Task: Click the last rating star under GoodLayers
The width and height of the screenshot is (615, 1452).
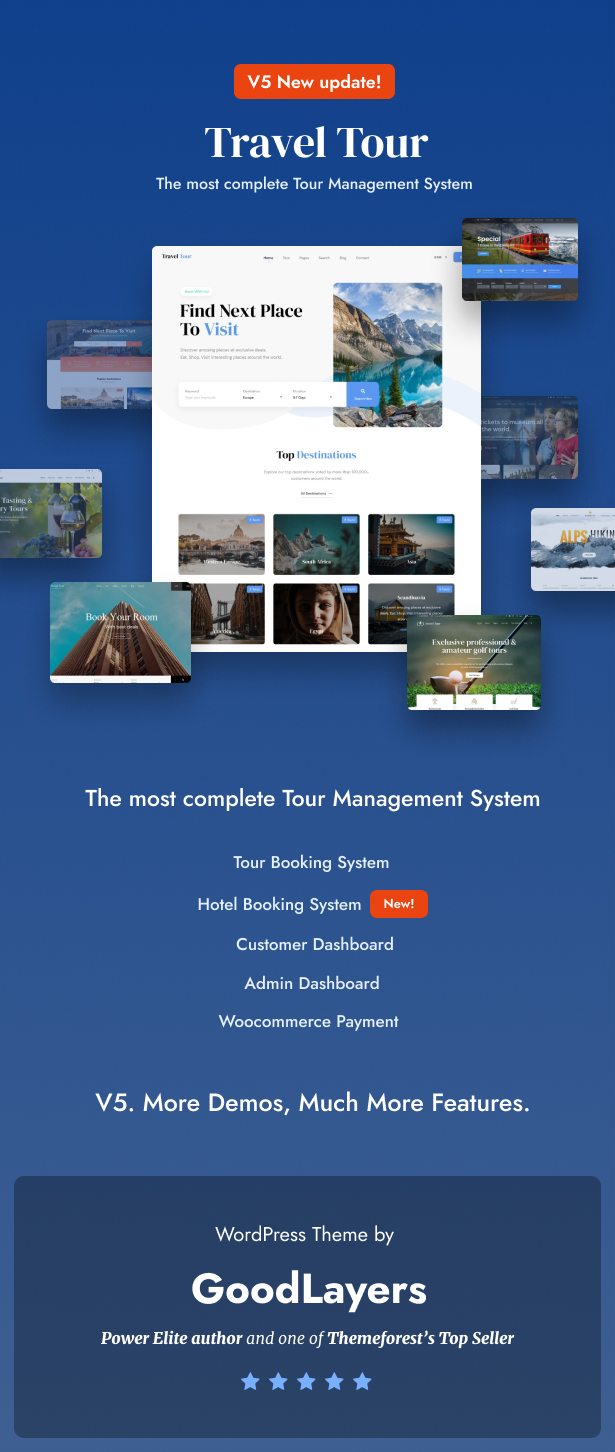Action: coord(362,1381)
